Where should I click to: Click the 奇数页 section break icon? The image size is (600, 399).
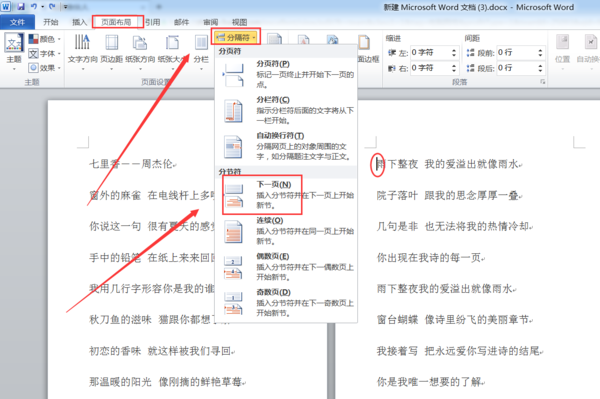(234, 303)
